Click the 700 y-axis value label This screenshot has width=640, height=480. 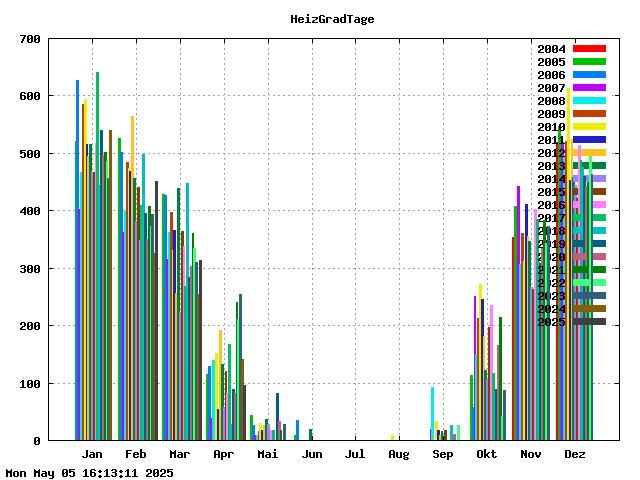point(30,40)
